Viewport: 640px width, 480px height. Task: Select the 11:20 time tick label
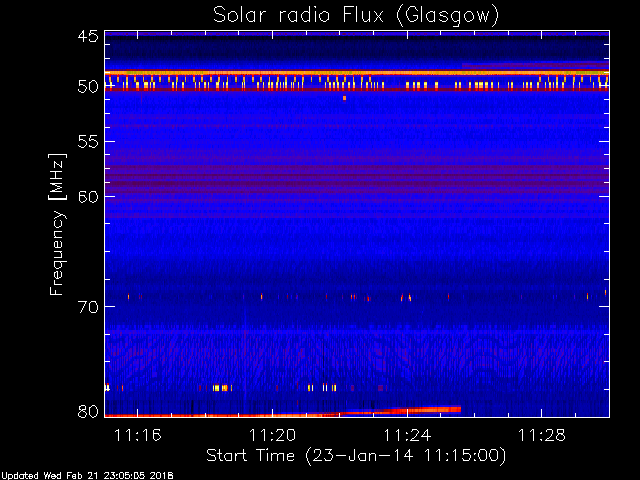coord(272,435)
